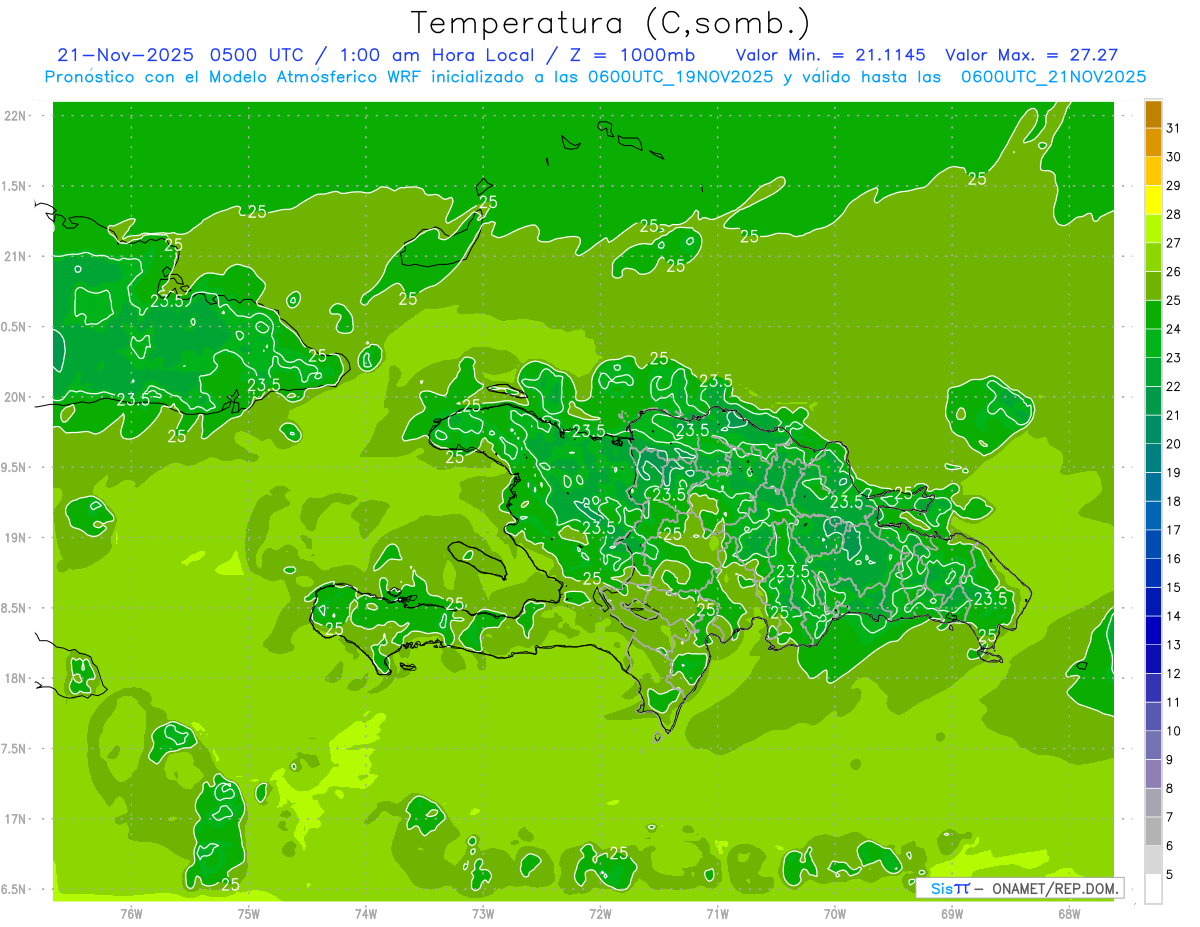This screenshot has height=927, width=1200.
Task: Pick the color scale swatch between 9 and 10
Action: click(1153, 745)
